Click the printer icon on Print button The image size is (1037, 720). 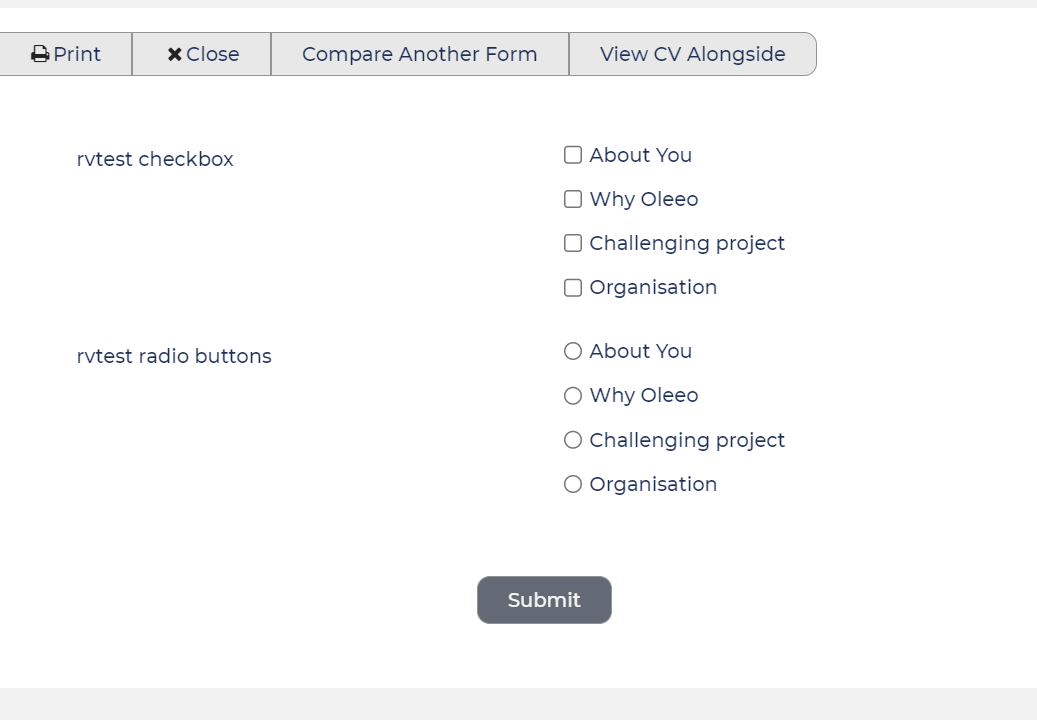(x=40, y=54)
